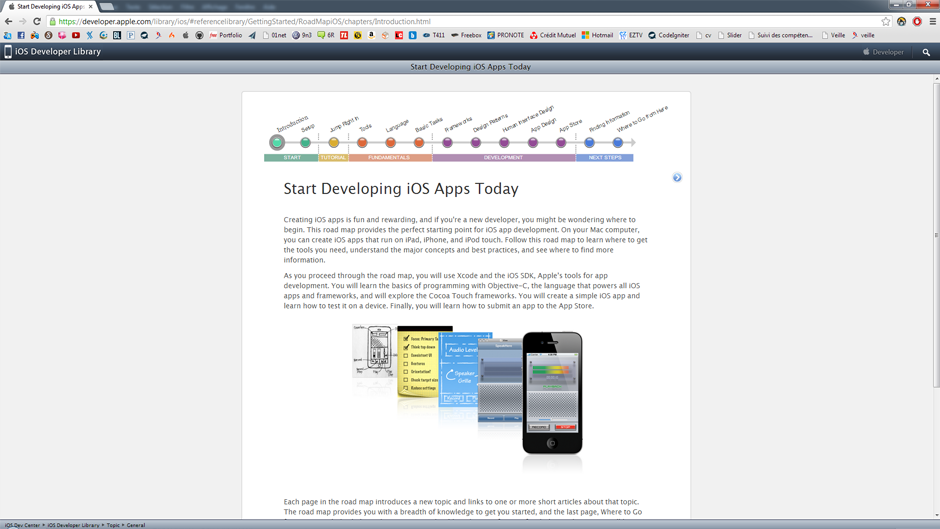Reload the page with refresh icon
This screenshot has height=529, width=940.
pyautogui.click(x=37, y=21)
